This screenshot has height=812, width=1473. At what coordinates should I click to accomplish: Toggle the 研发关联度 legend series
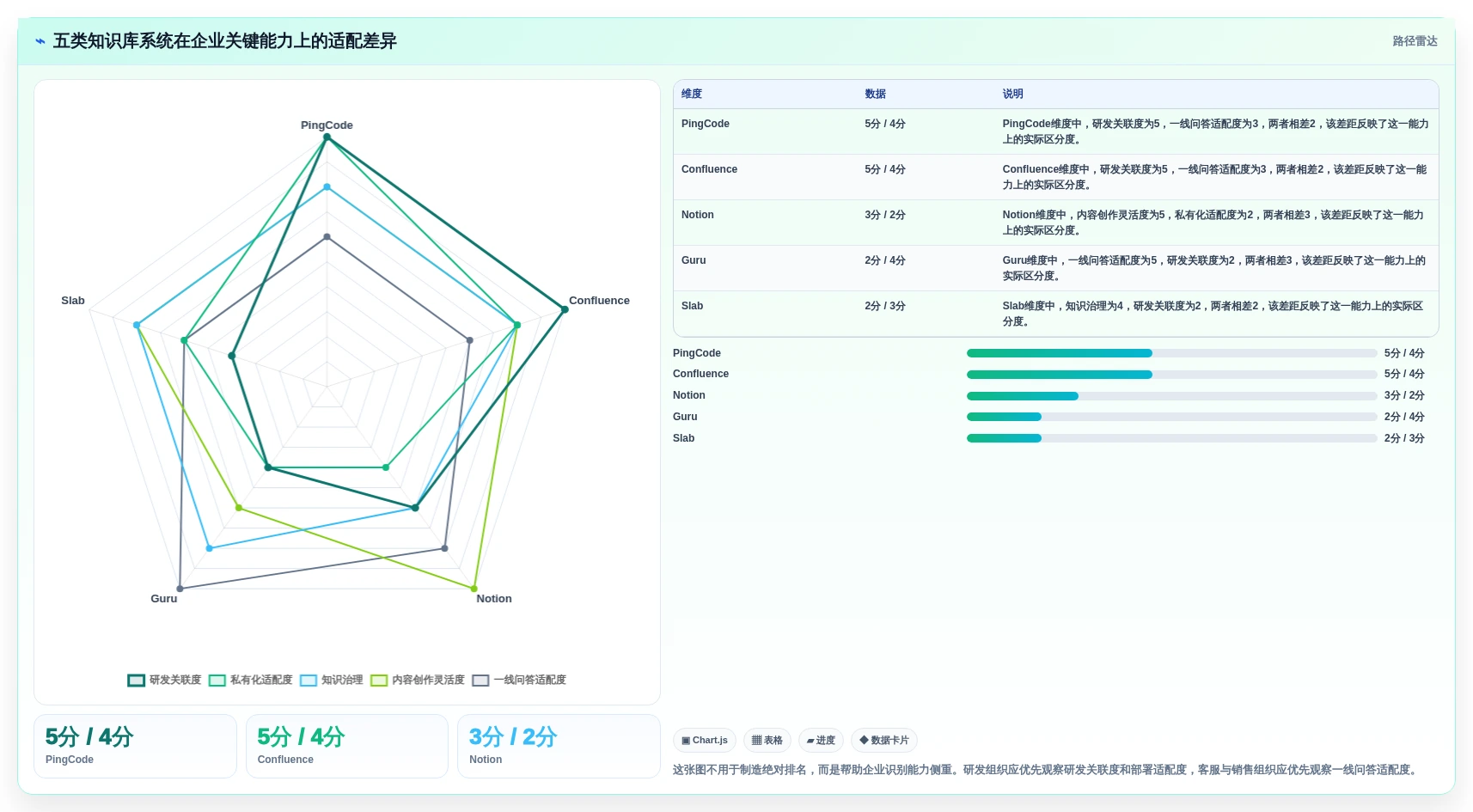(x=165, y=680)
